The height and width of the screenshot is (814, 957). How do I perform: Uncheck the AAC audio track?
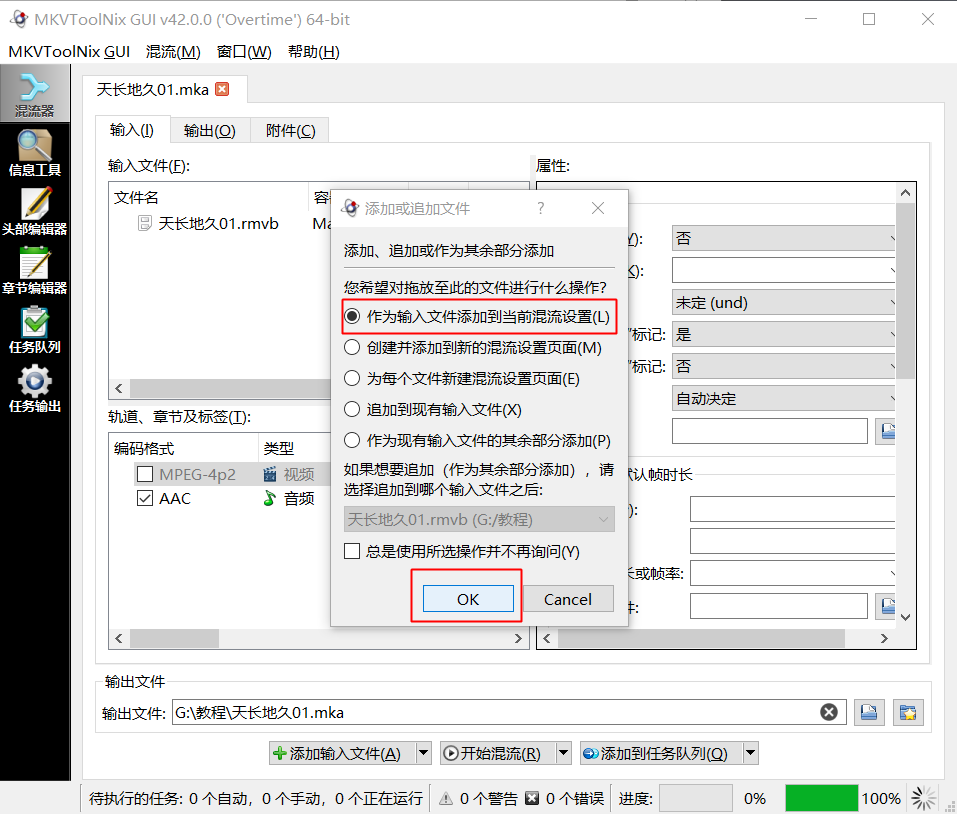click(145, 499)
